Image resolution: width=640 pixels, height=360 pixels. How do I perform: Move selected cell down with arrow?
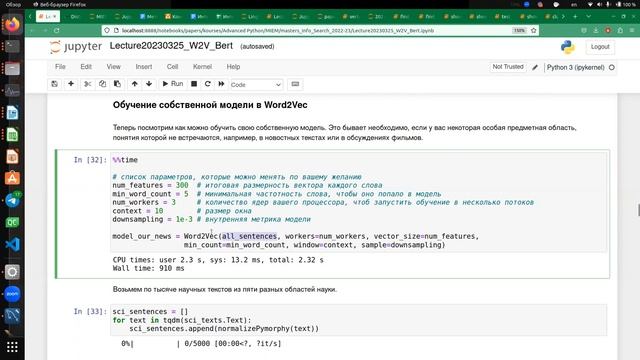click(x=149, y=84)
